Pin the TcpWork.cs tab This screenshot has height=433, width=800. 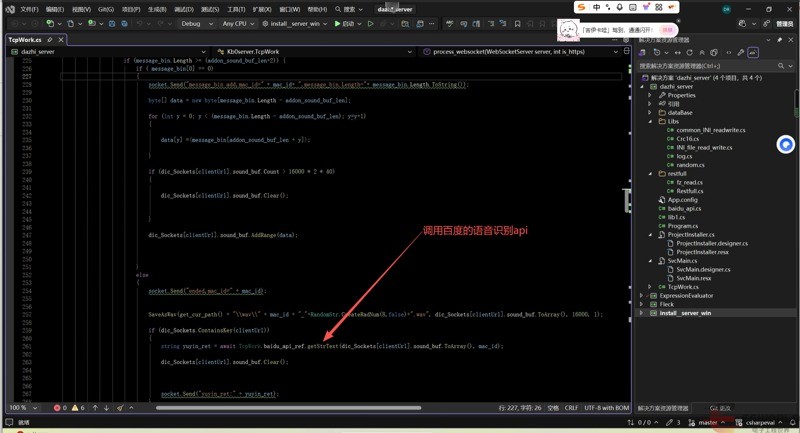50,40
